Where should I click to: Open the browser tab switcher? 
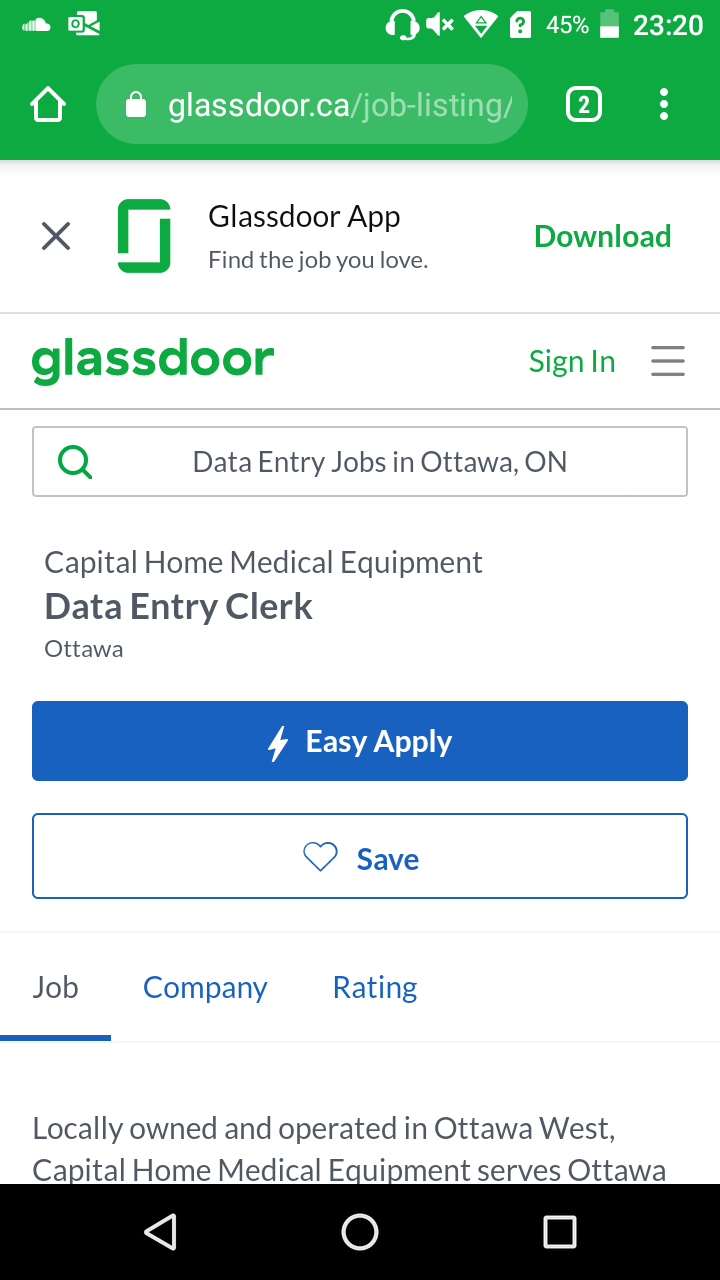584,105
